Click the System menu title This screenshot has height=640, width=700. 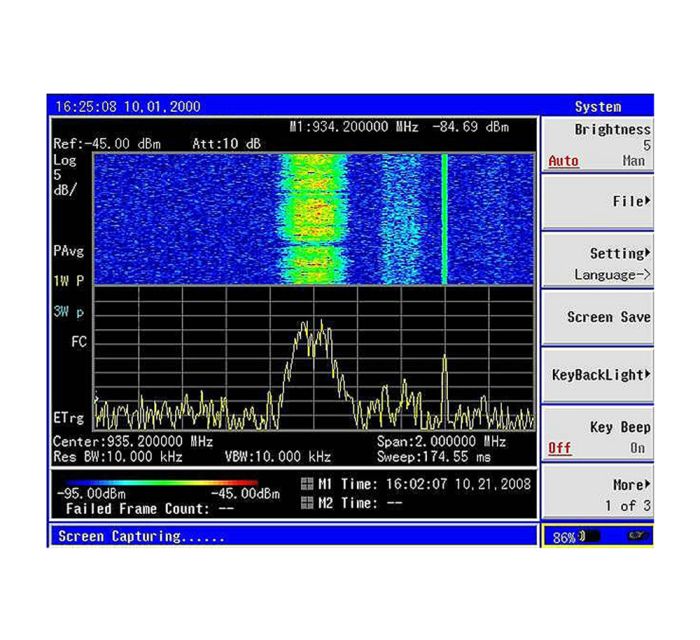click(598, 107)
